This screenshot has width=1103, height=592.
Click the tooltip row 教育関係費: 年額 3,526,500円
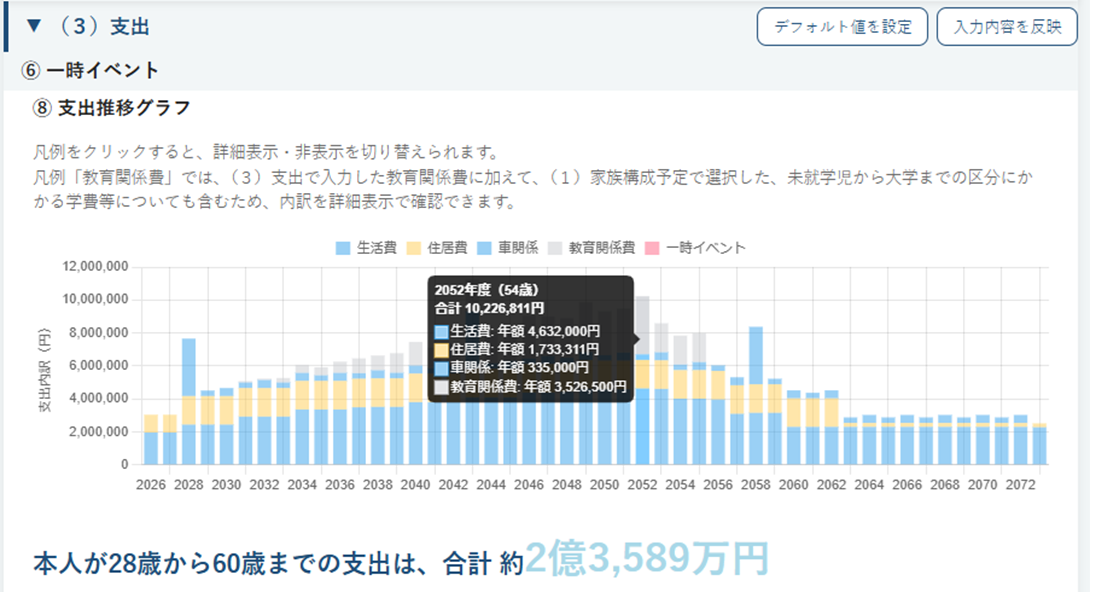(530, 387)
